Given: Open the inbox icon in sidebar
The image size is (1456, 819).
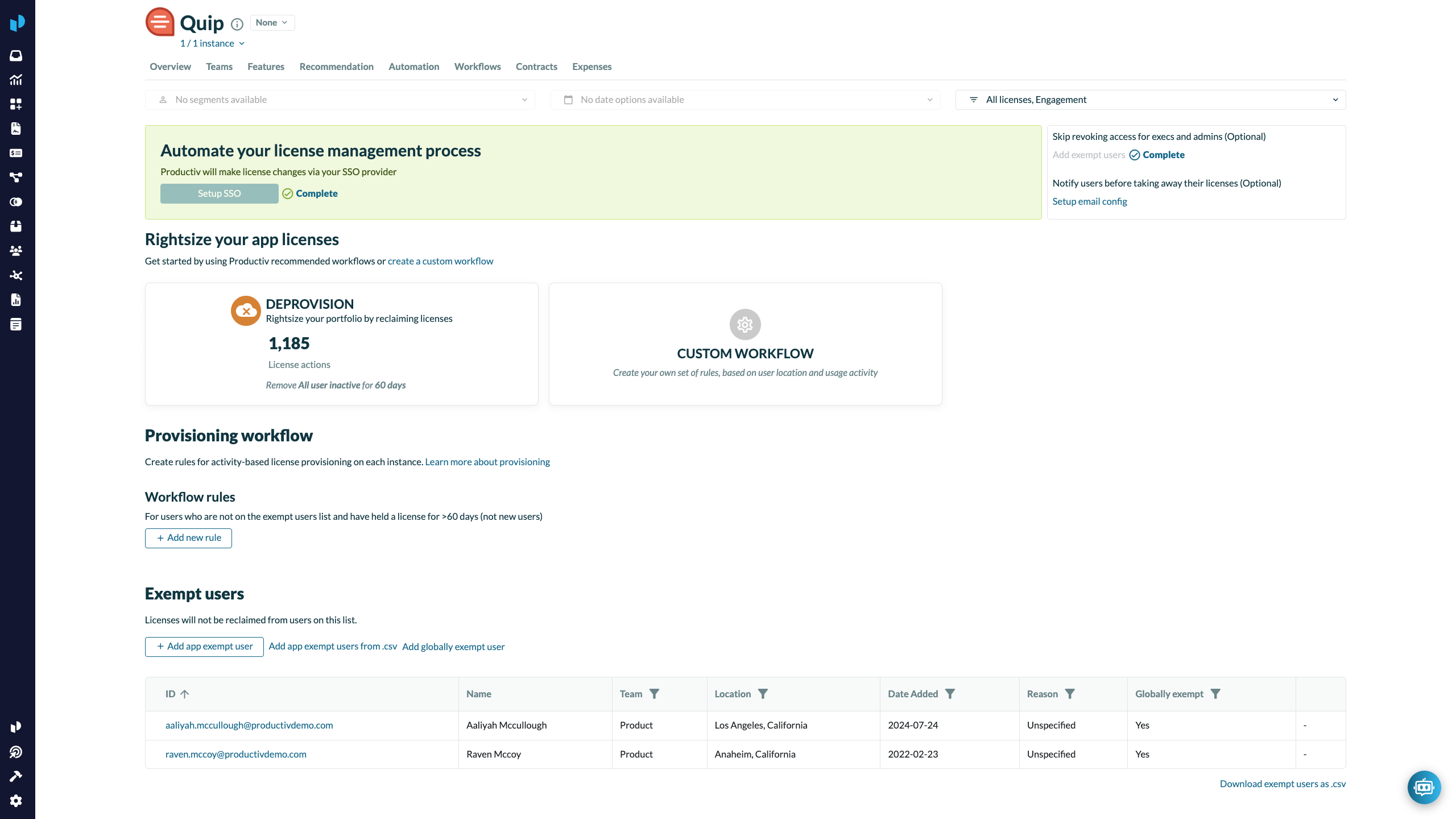Looking at the screenshot, I should coord(16,55).
